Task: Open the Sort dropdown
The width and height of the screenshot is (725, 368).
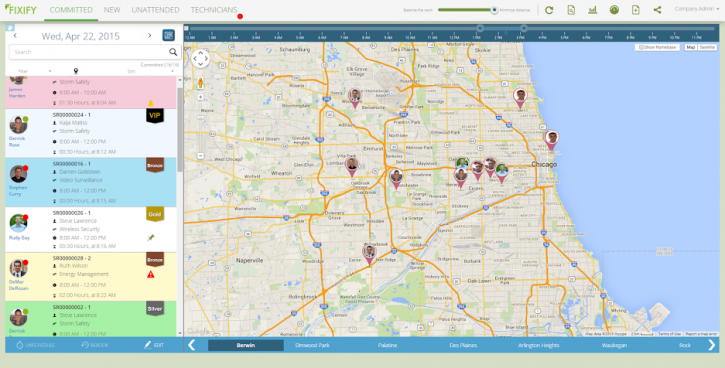Action: click(x=150, y=71)
